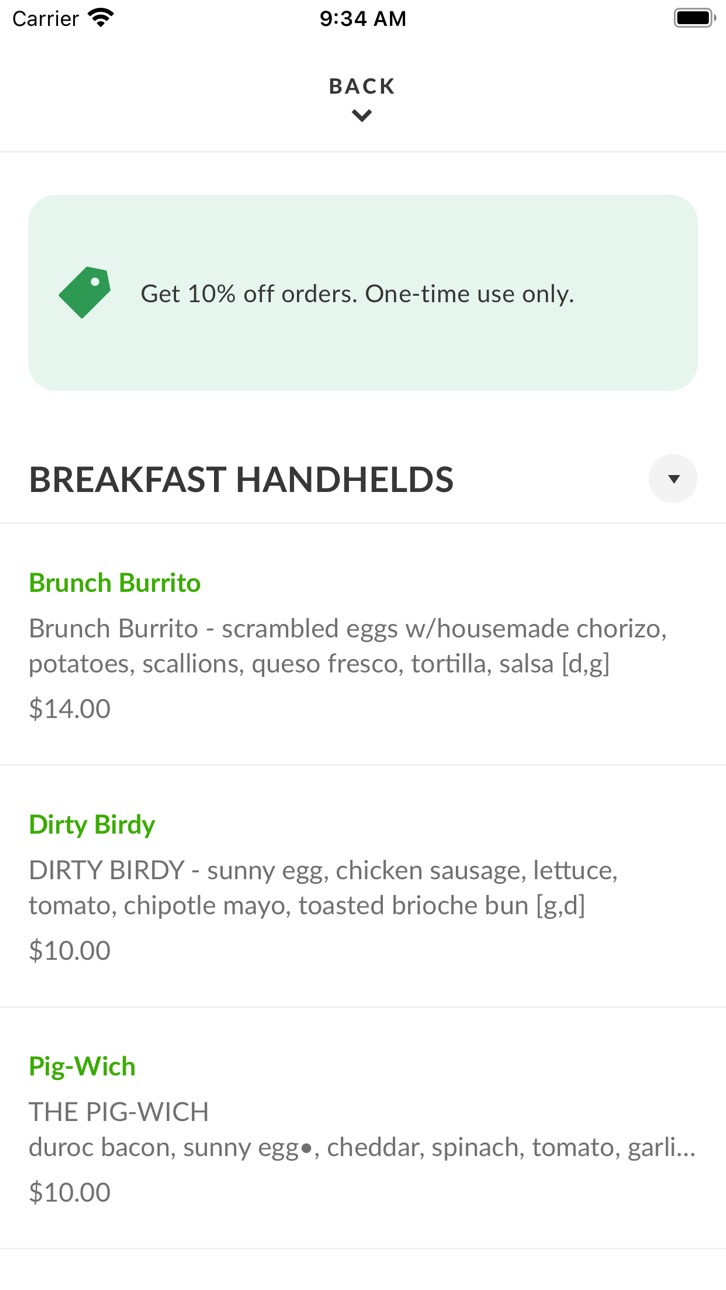Tap the green discount tag icon

(85, 292)
